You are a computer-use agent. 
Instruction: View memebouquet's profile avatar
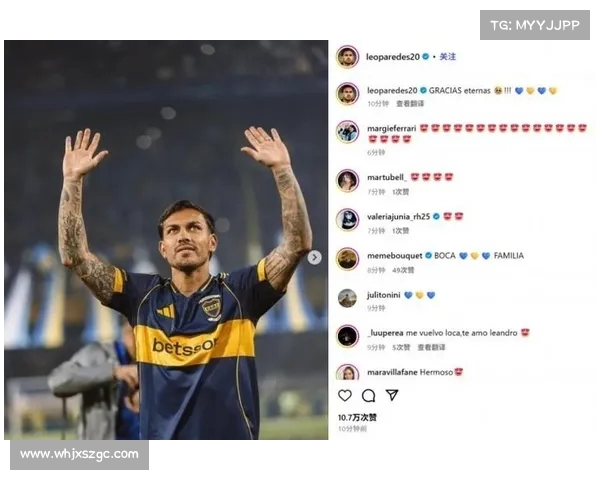coord(347,259)
